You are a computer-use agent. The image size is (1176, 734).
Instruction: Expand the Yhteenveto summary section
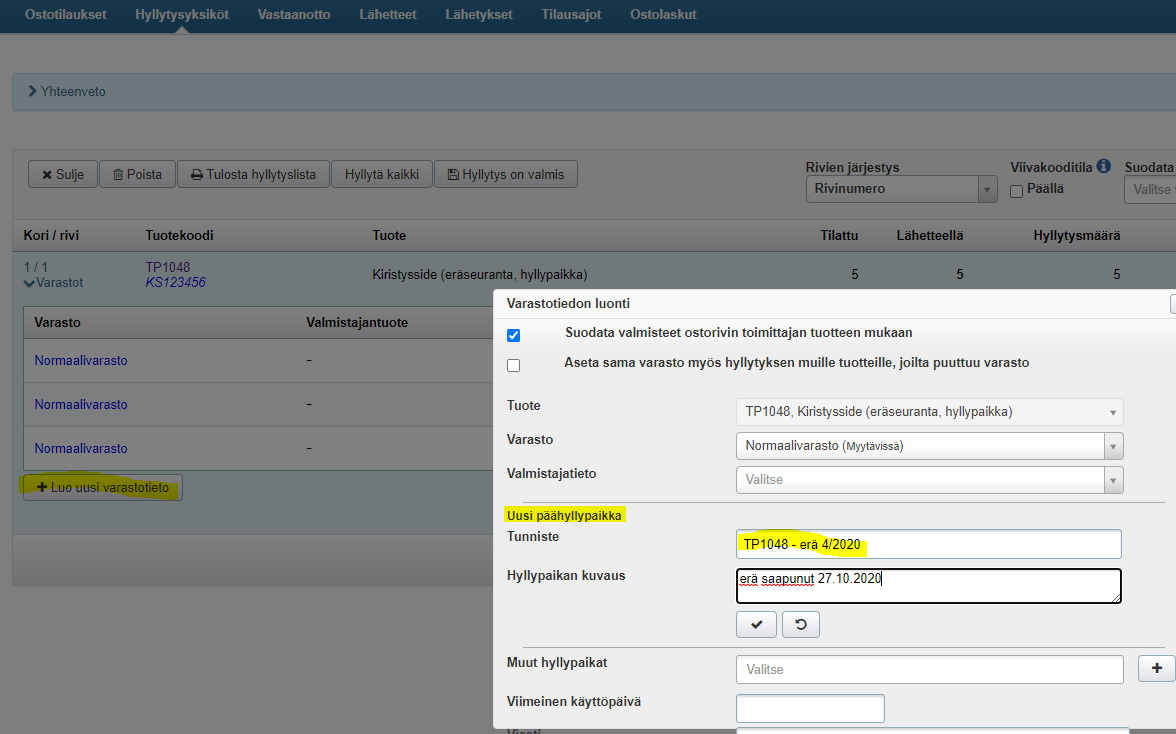tap(67, 92)
